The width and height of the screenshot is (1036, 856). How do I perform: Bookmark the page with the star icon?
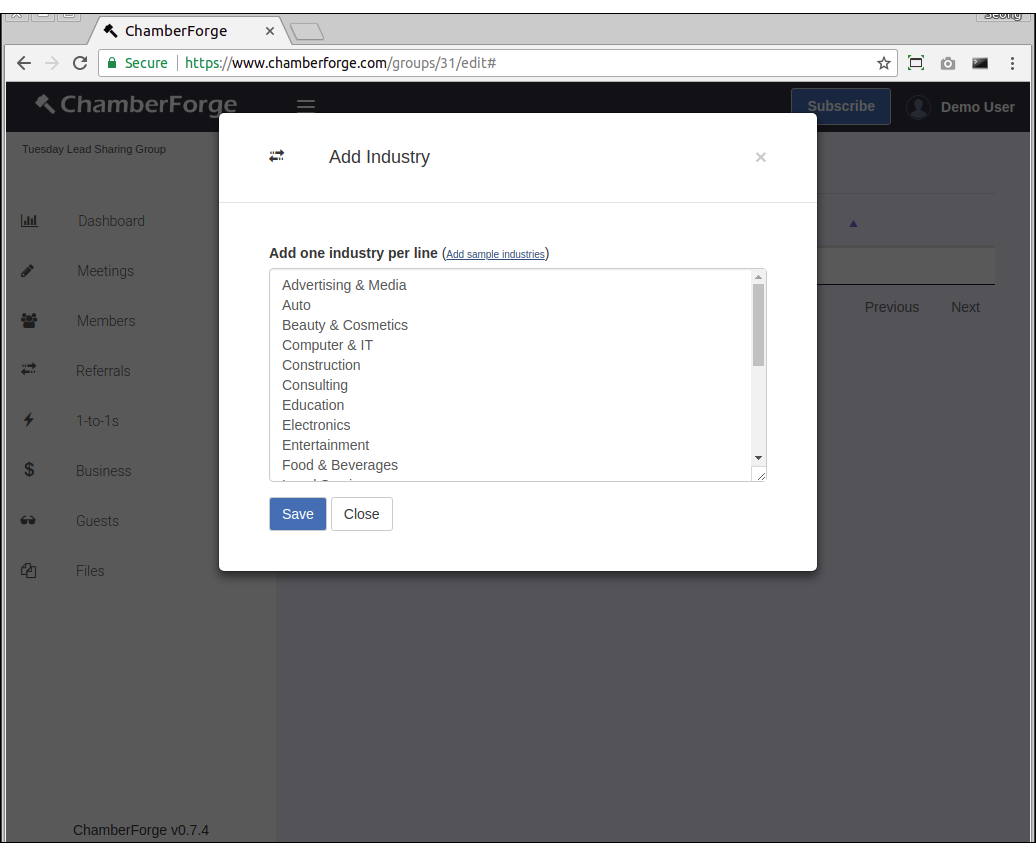pyautogui.click(x=883, y=62)
